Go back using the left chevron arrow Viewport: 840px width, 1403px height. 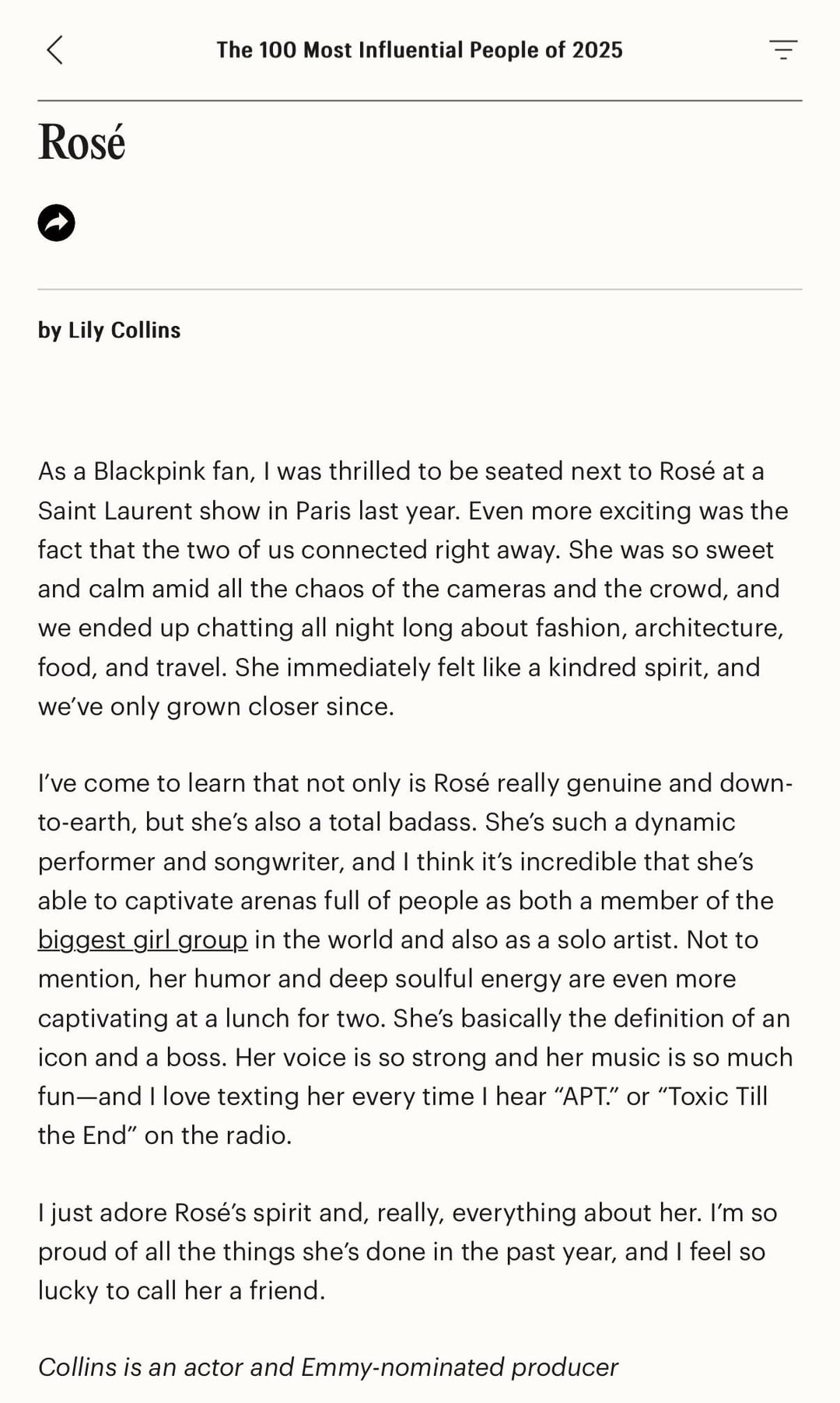click(54, 50)
